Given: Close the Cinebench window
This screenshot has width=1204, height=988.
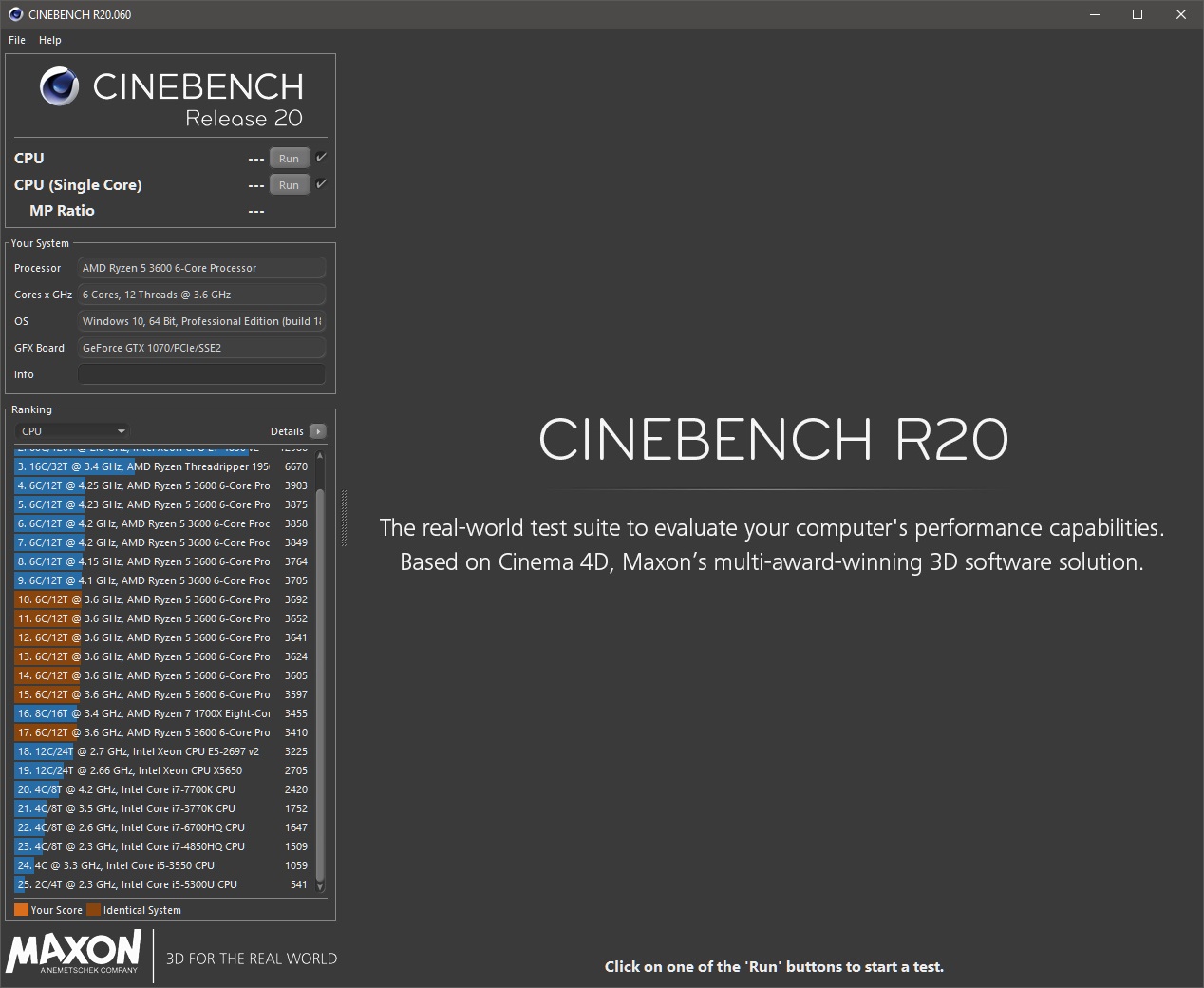Looking at the screenshot, I should (1181, 14).
